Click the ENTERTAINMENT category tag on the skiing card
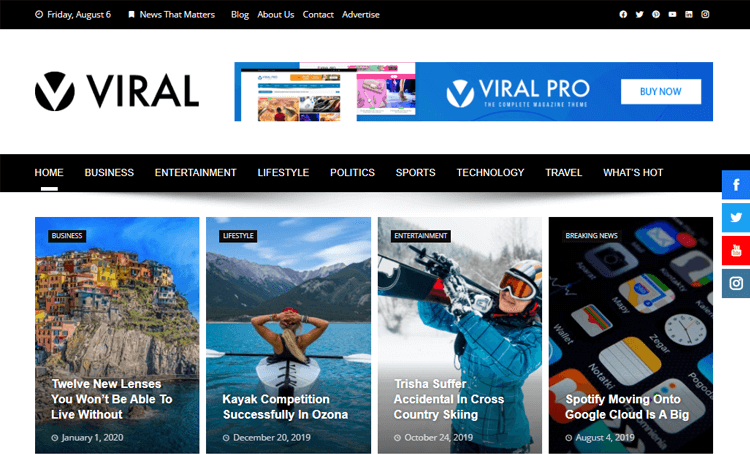 [x=420, y=236]
